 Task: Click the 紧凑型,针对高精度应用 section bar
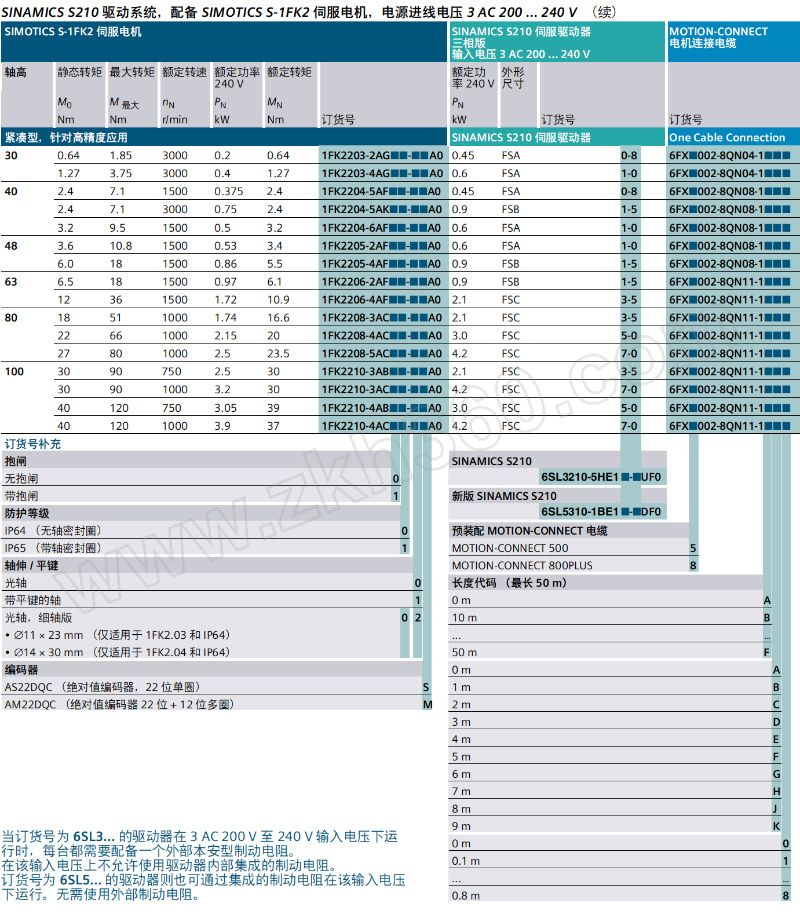point(67,137)
